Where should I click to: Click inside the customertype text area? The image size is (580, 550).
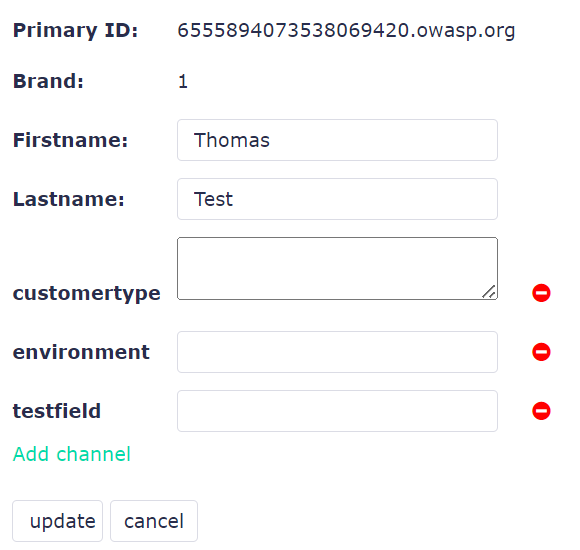[337, 269]
